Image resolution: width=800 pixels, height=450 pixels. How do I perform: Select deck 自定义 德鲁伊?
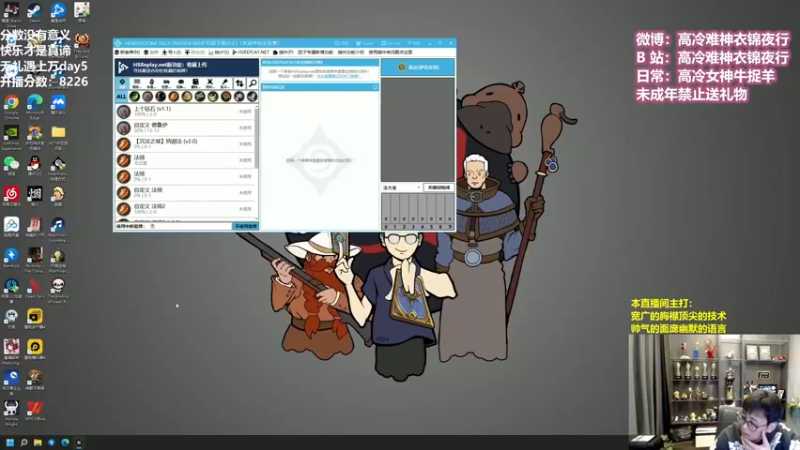(x=185, y=128)
